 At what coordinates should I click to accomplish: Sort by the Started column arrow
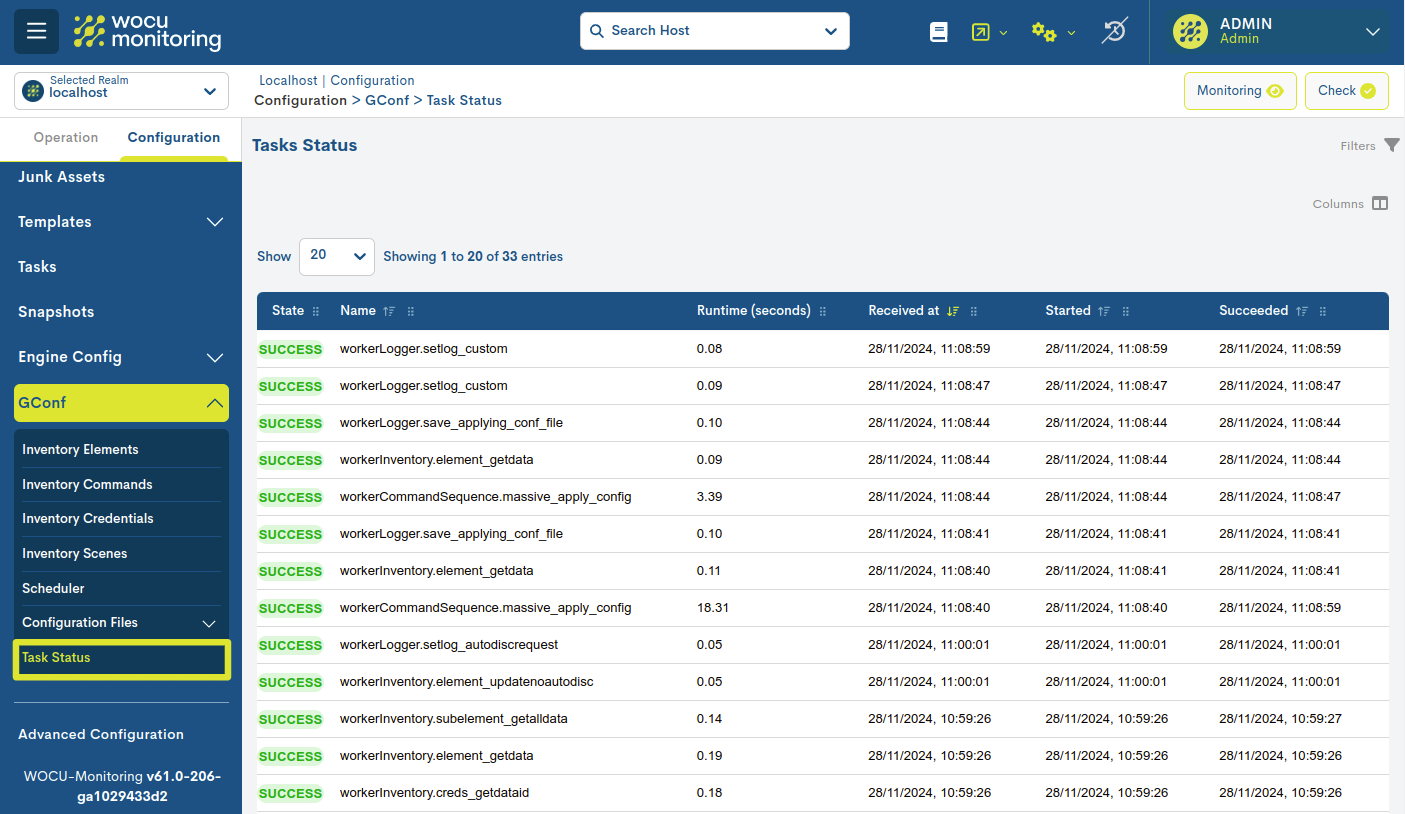[x=1104, y=311]
